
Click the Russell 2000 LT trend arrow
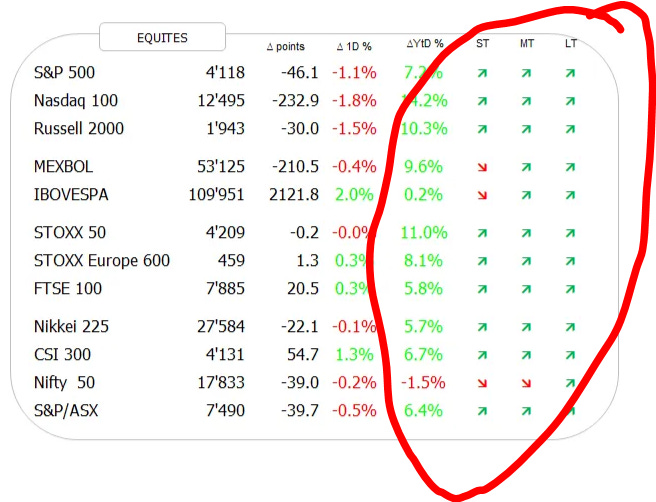point(570,129)
